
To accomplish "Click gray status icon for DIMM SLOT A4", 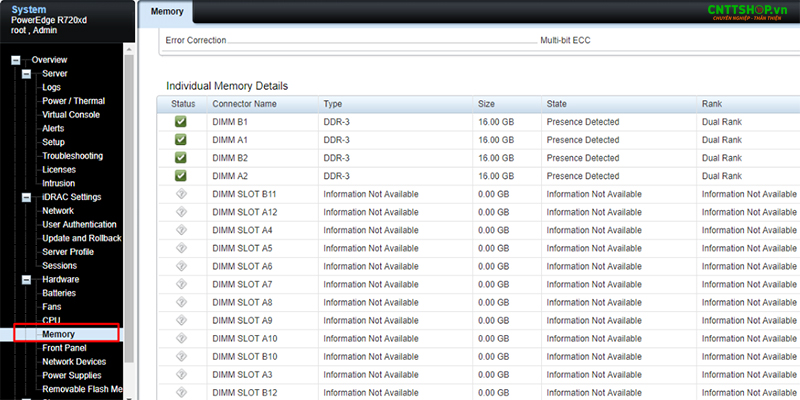I will [181, 230].
